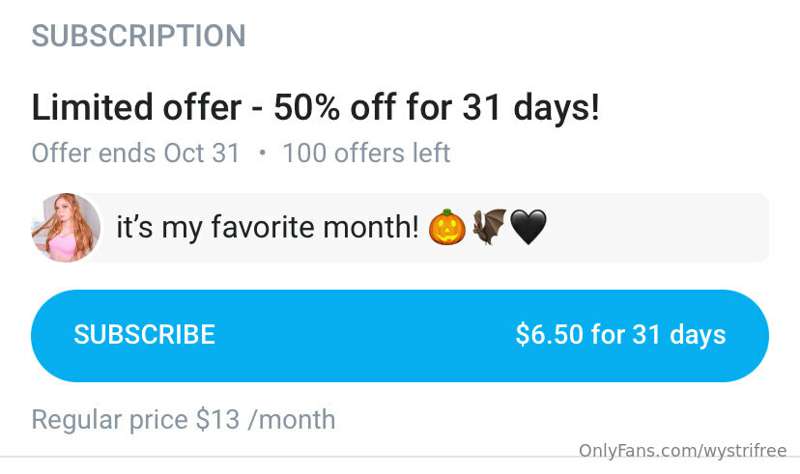Viewport: 800px width, 474px height.
Task: Select the SUBSCRIPTION section heading
Action: pyautogui.click(x=139, y=36)
